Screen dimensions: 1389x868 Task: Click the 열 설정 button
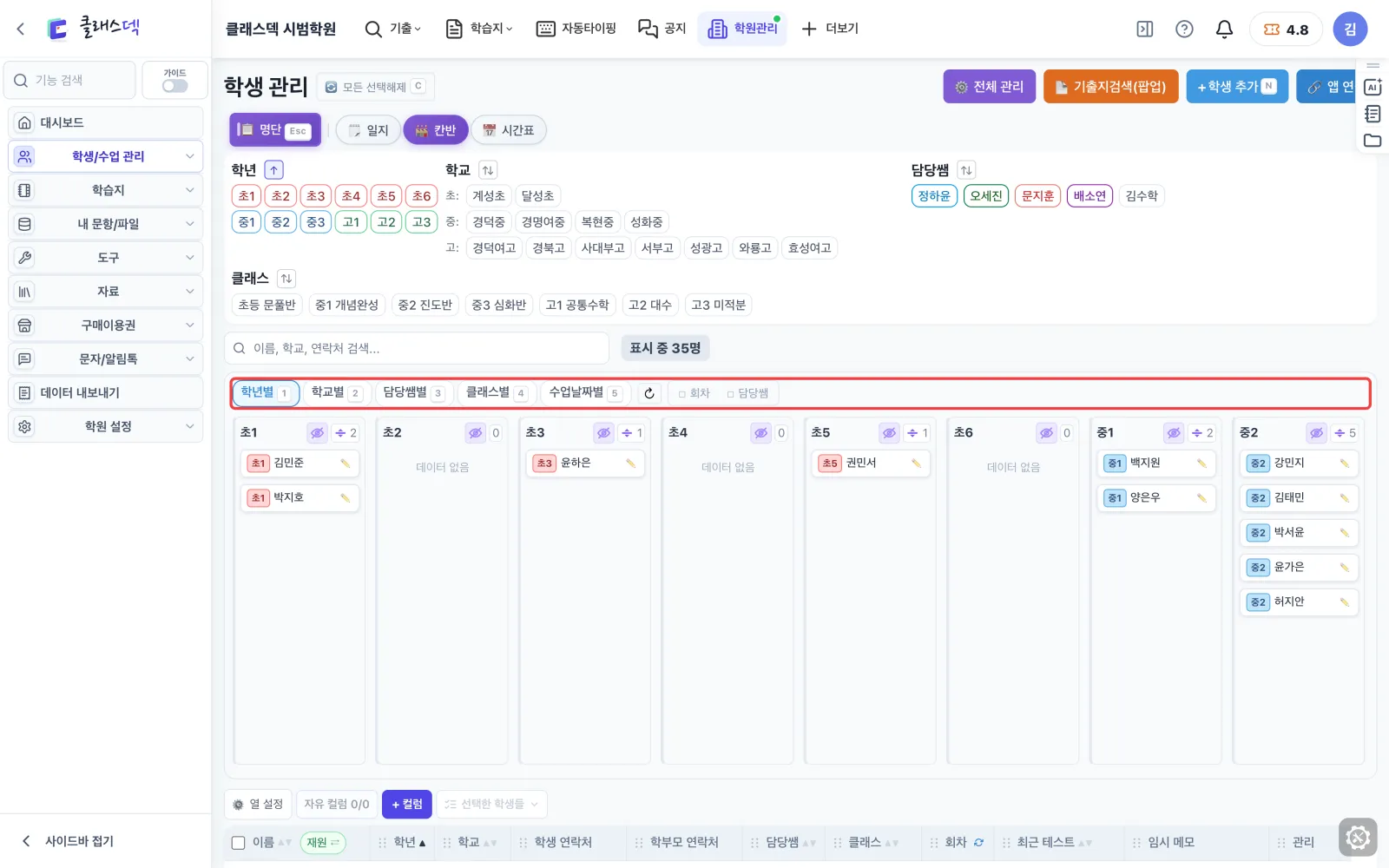[258, 804]
